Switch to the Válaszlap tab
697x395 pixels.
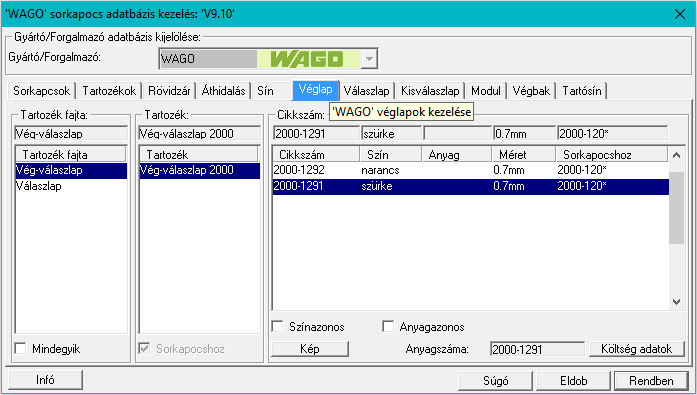[x=366, y=91]
